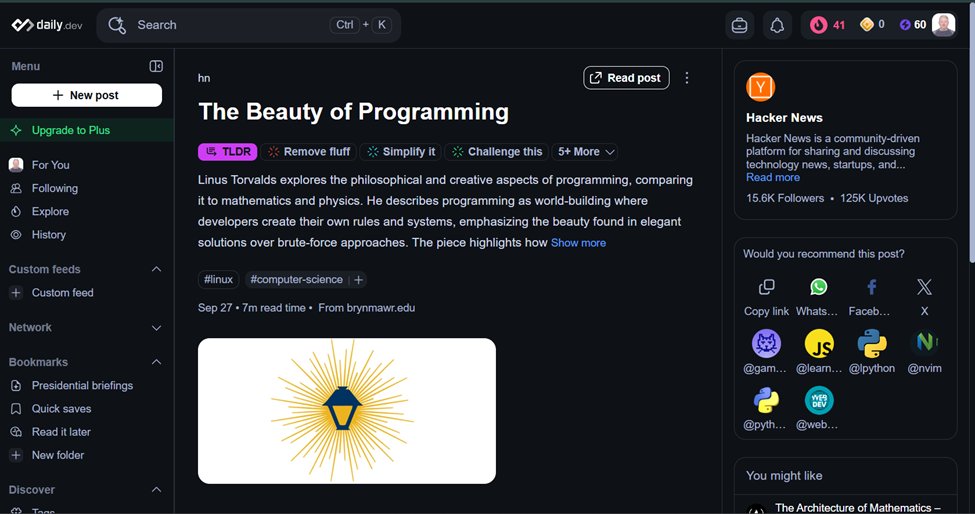Open the profile avatar menu
This screenshot has width=975, height=514.
click(943, 25)
